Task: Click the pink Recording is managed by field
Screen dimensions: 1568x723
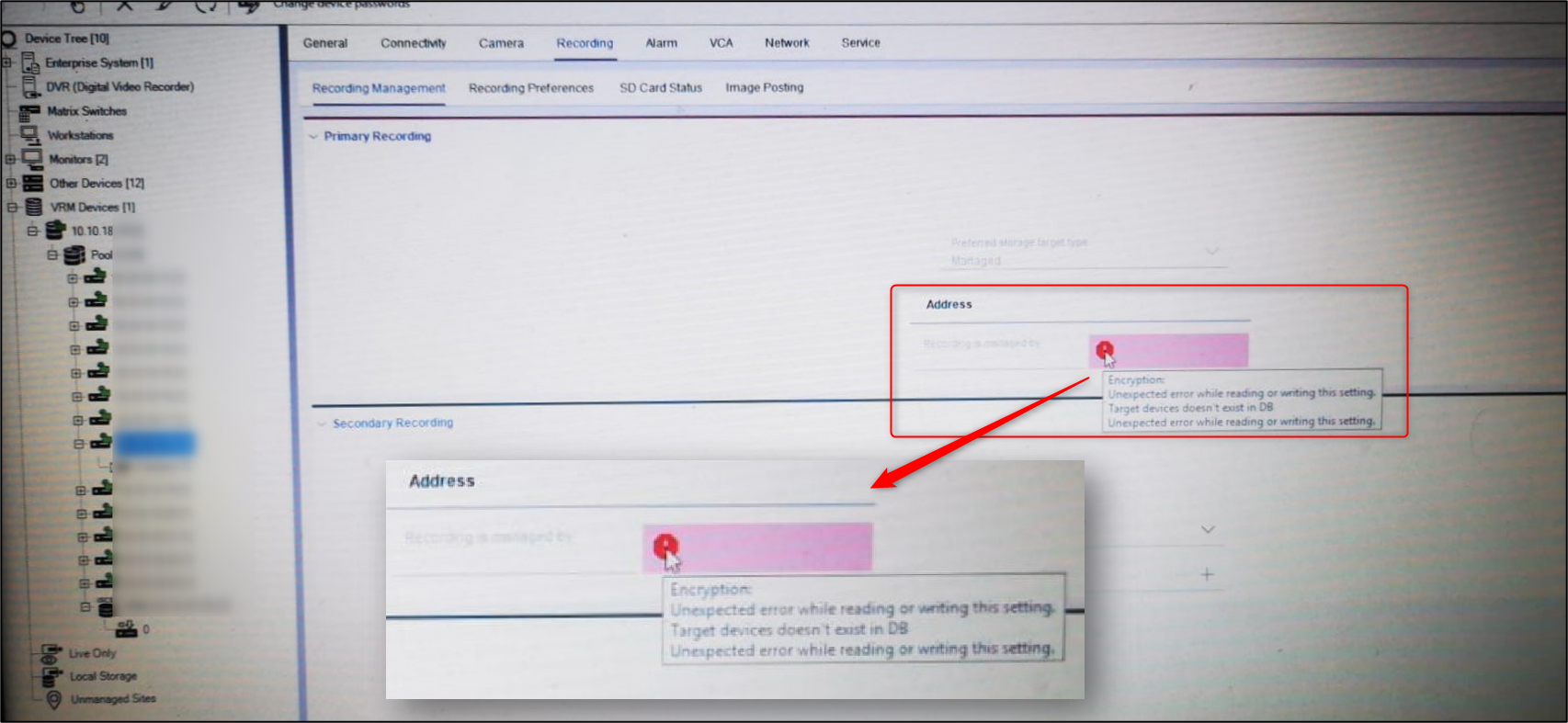Action: (x=1169, y=350)
